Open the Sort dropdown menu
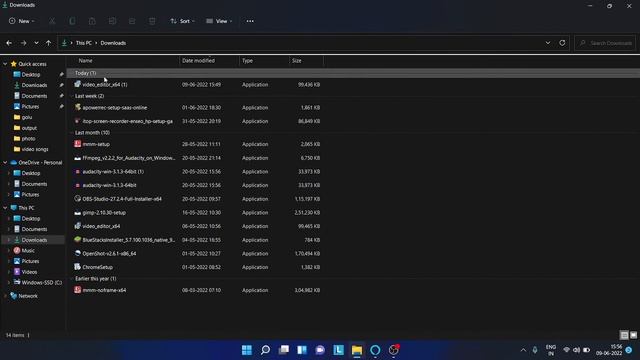Image resolution: width=640 pixels, height=360 pixels. pos(182,21)
